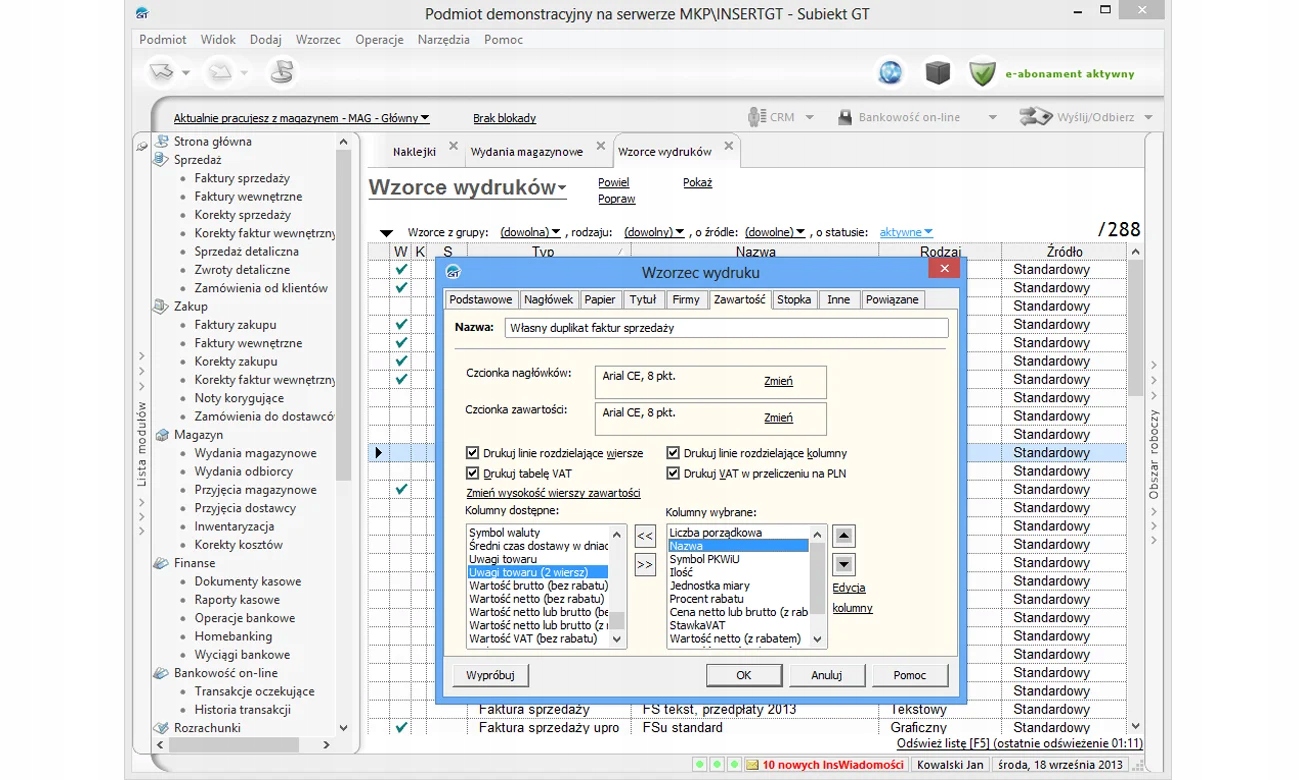
Task: Expand the warehouse MAG - Główny selector
Action: pyautogui.click(x=424, y=118)
